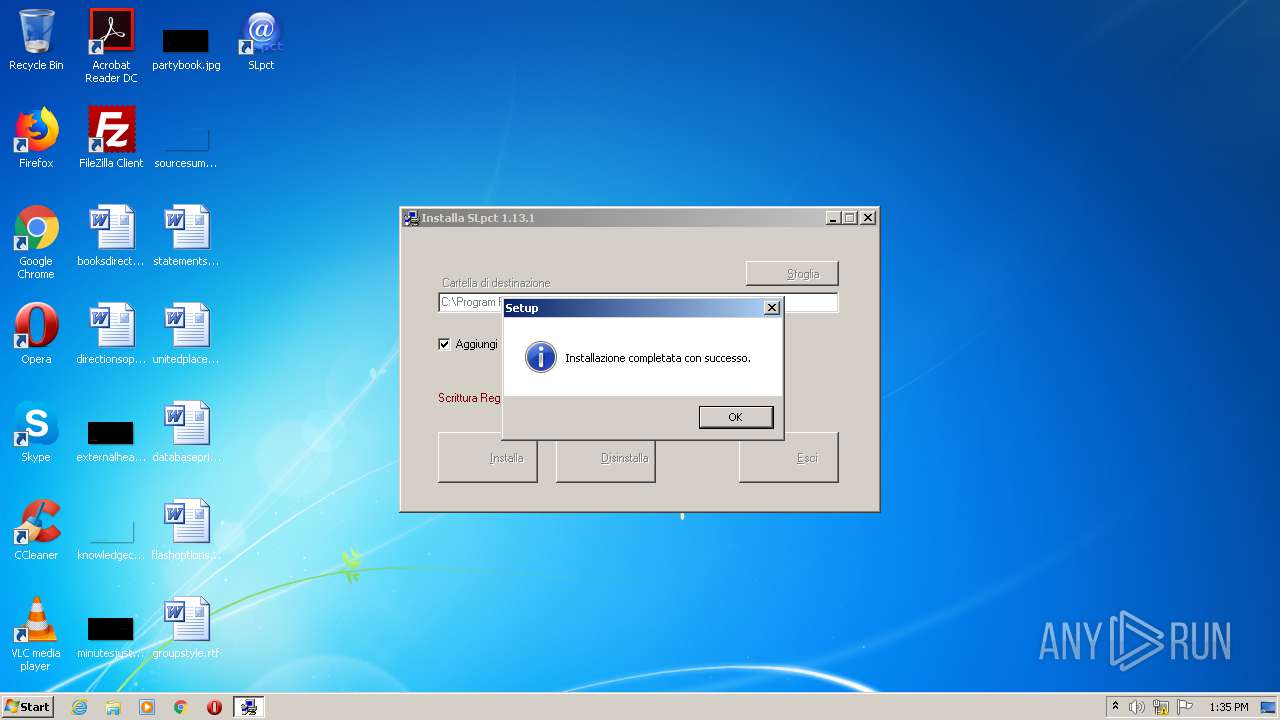The image size is (1280, 720).
Task: Open the Recycle Bin desktop icon
Action: [36, 40]
